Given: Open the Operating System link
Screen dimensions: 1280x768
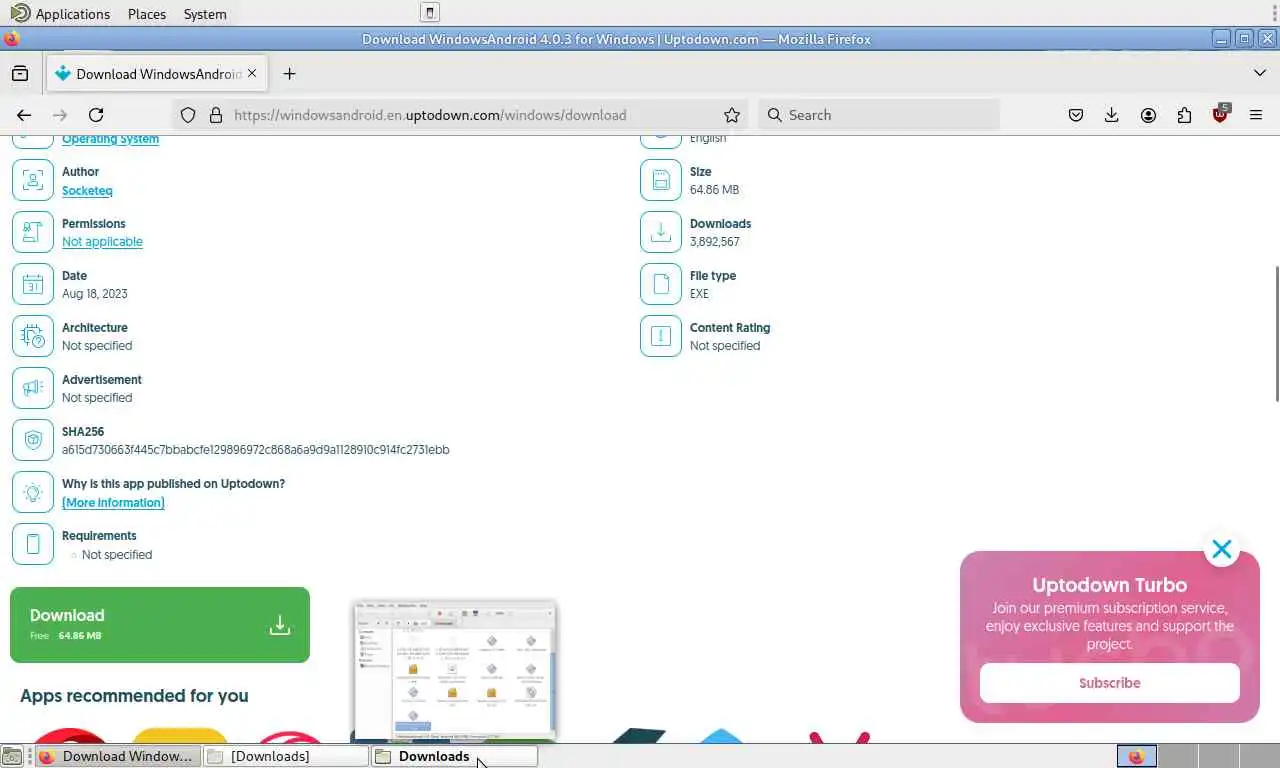Looking at the screenshot, I should tap(110, 139).
